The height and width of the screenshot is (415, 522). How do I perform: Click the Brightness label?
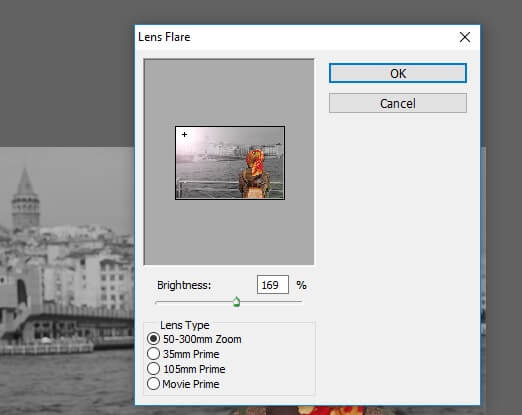(x=184, y=285)
